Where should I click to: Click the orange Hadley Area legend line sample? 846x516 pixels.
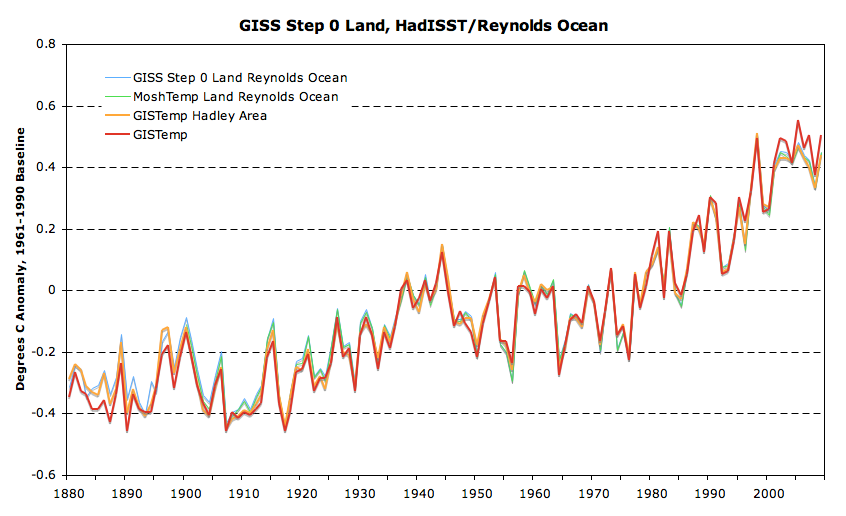117,116
